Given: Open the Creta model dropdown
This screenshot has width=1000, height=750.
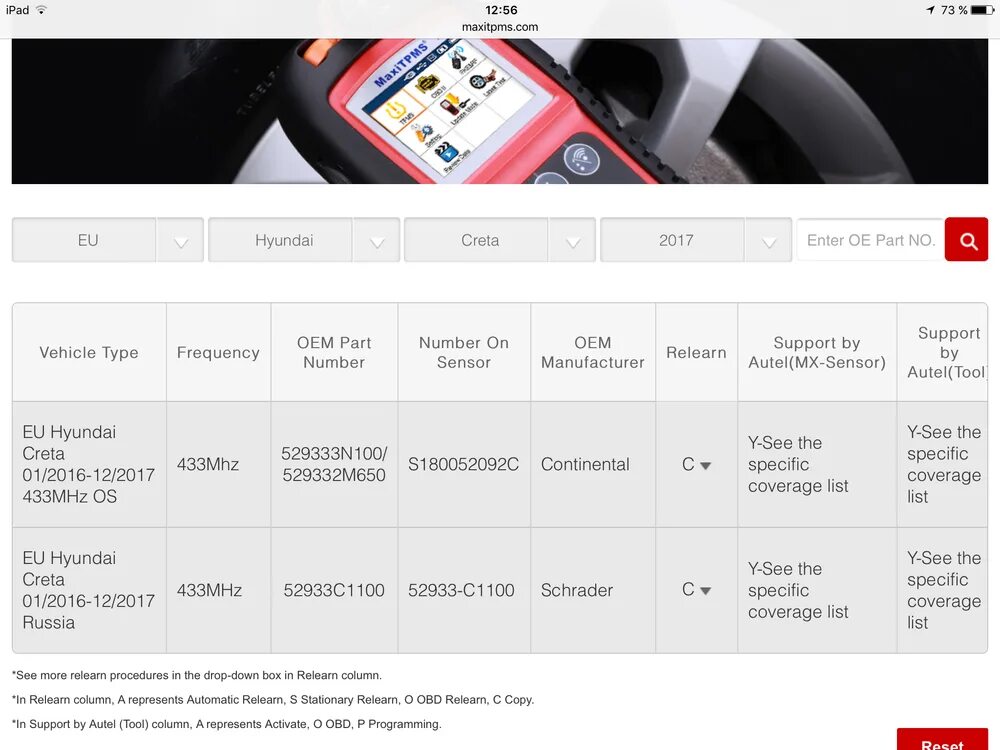Looking at the screenshot, I should point(500,240).
